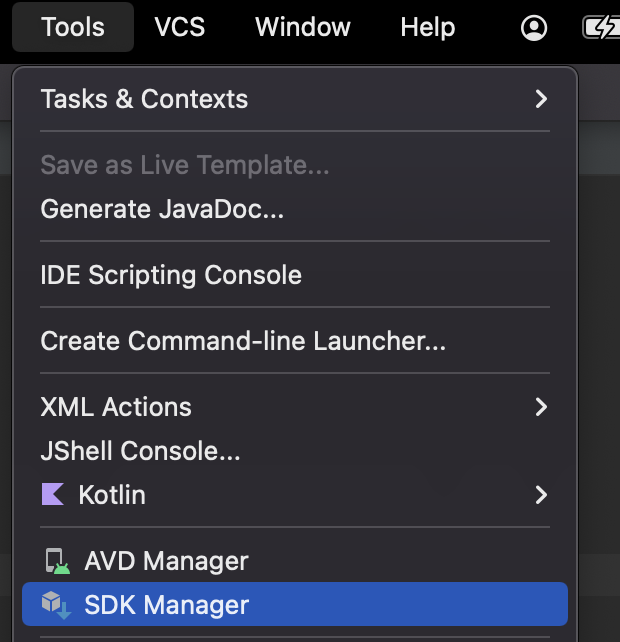Open the Kotlin submenu
The image size is (620, 642).
[x=295, y=495]
